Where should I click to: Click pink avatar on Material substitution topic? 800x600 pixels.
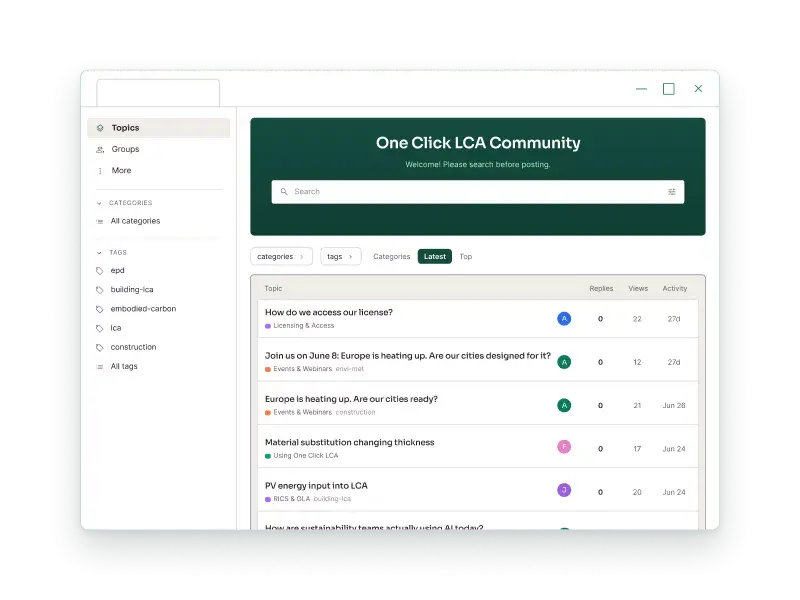point(564,447)
